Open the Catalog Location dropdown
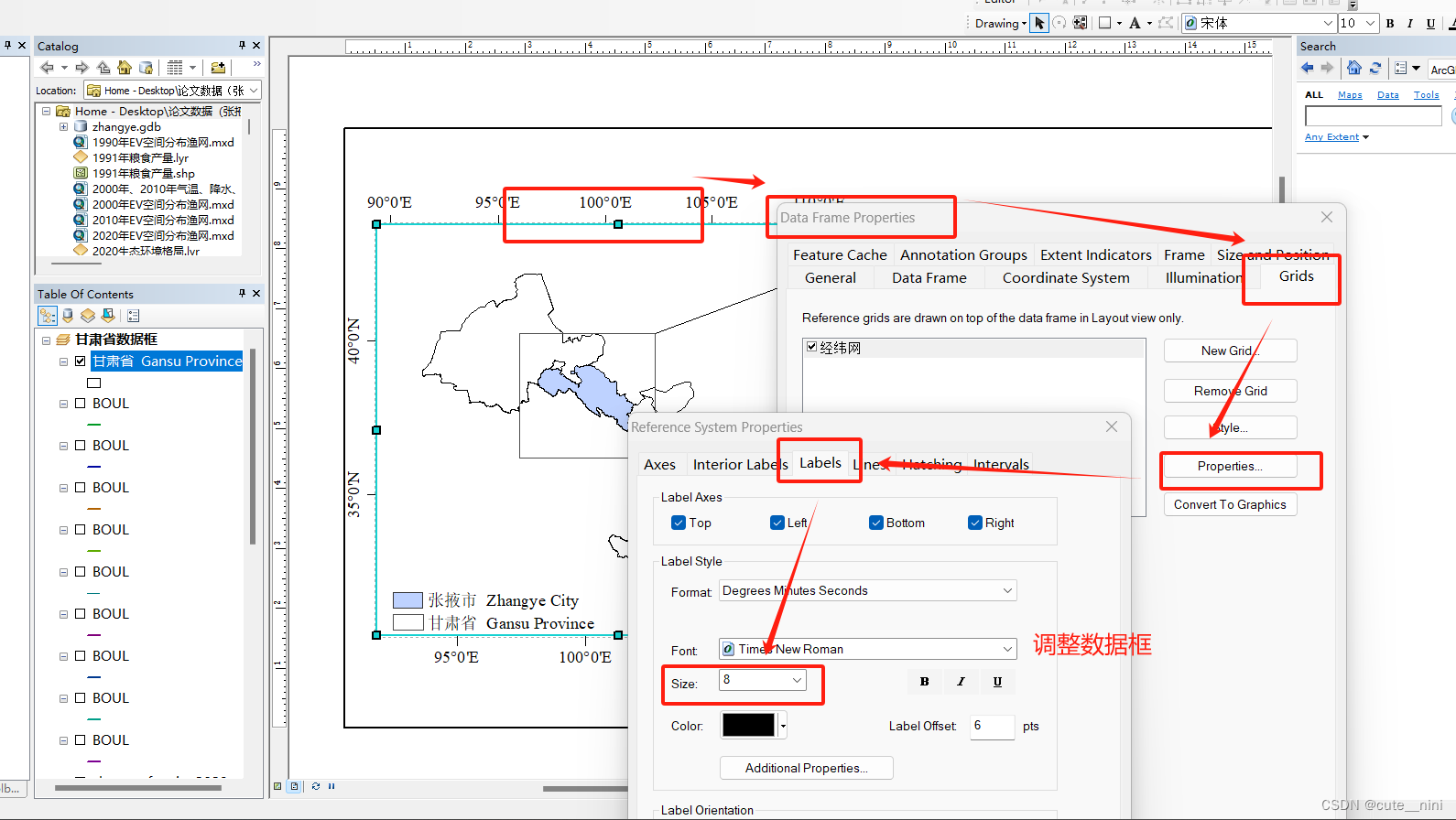1456x820 pixels. 254,91
